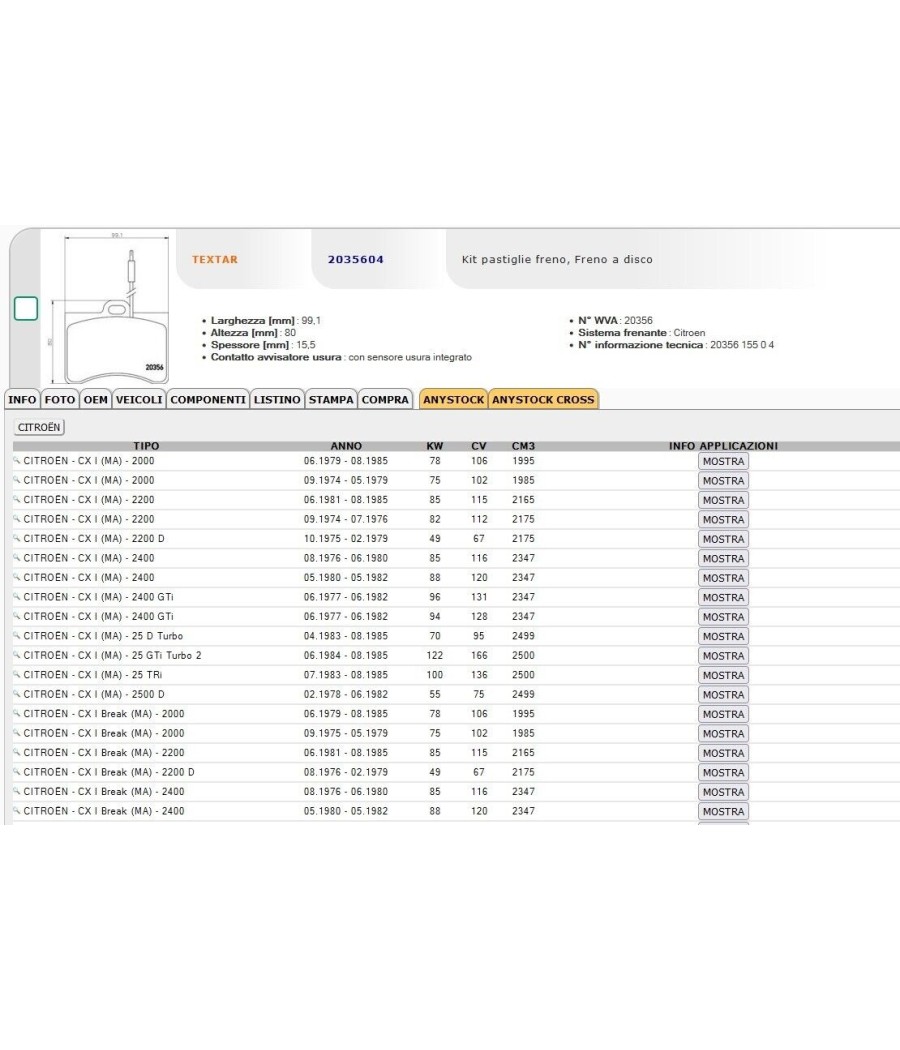This screenshot has height=1050, width=900.
Task: Show applications for CX I 2200 85 kW
Action: [723, 500]
